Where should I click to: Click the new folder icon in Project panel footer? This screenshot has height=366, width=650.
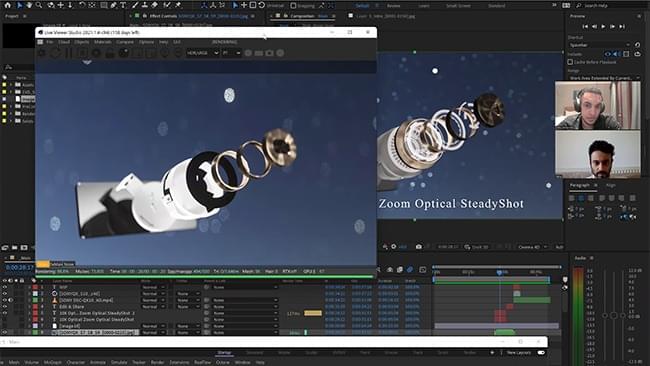click(15, 247)
